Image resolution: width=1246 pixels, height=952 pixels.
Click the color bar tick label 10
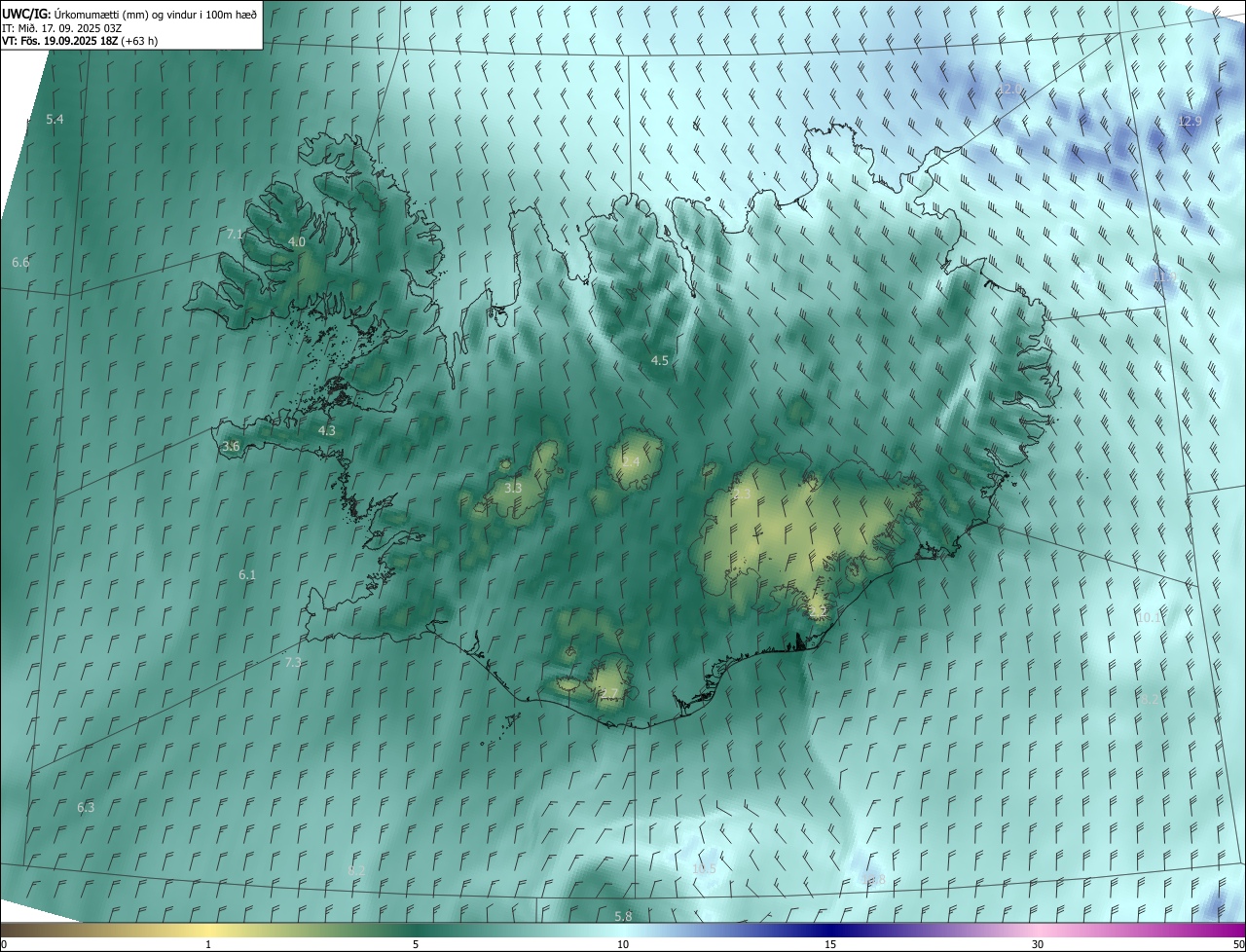point(623,944)
